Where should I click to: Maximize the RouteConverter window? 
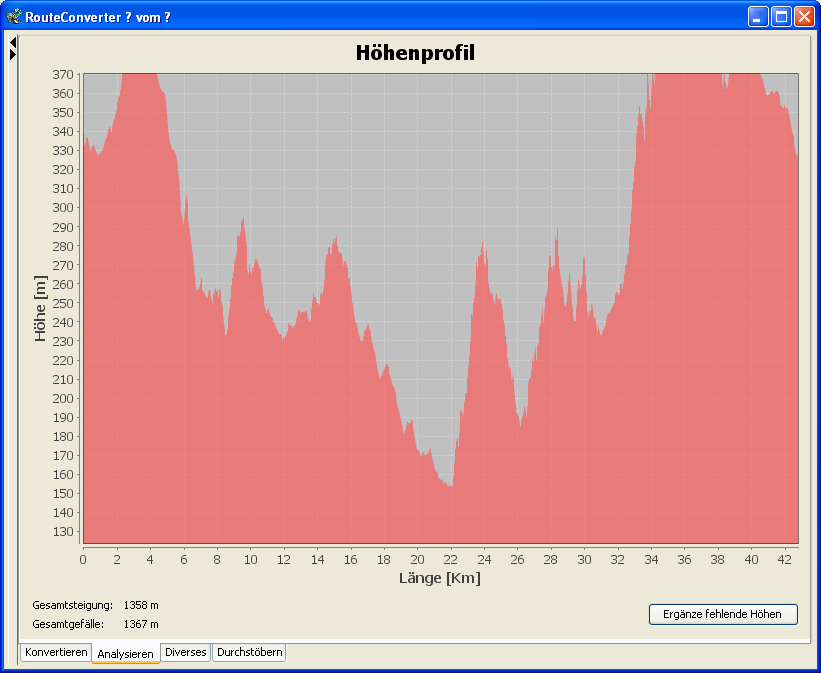pos(781,16)
